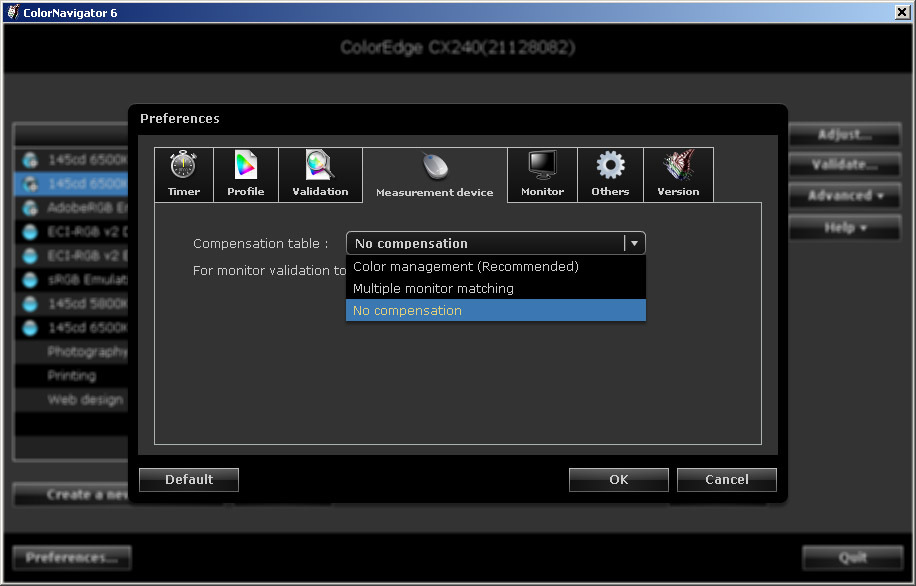Choose the Photography entry in target list
Image resolution: width=916 pixels, height=586 pixels.
click(71, 352)
